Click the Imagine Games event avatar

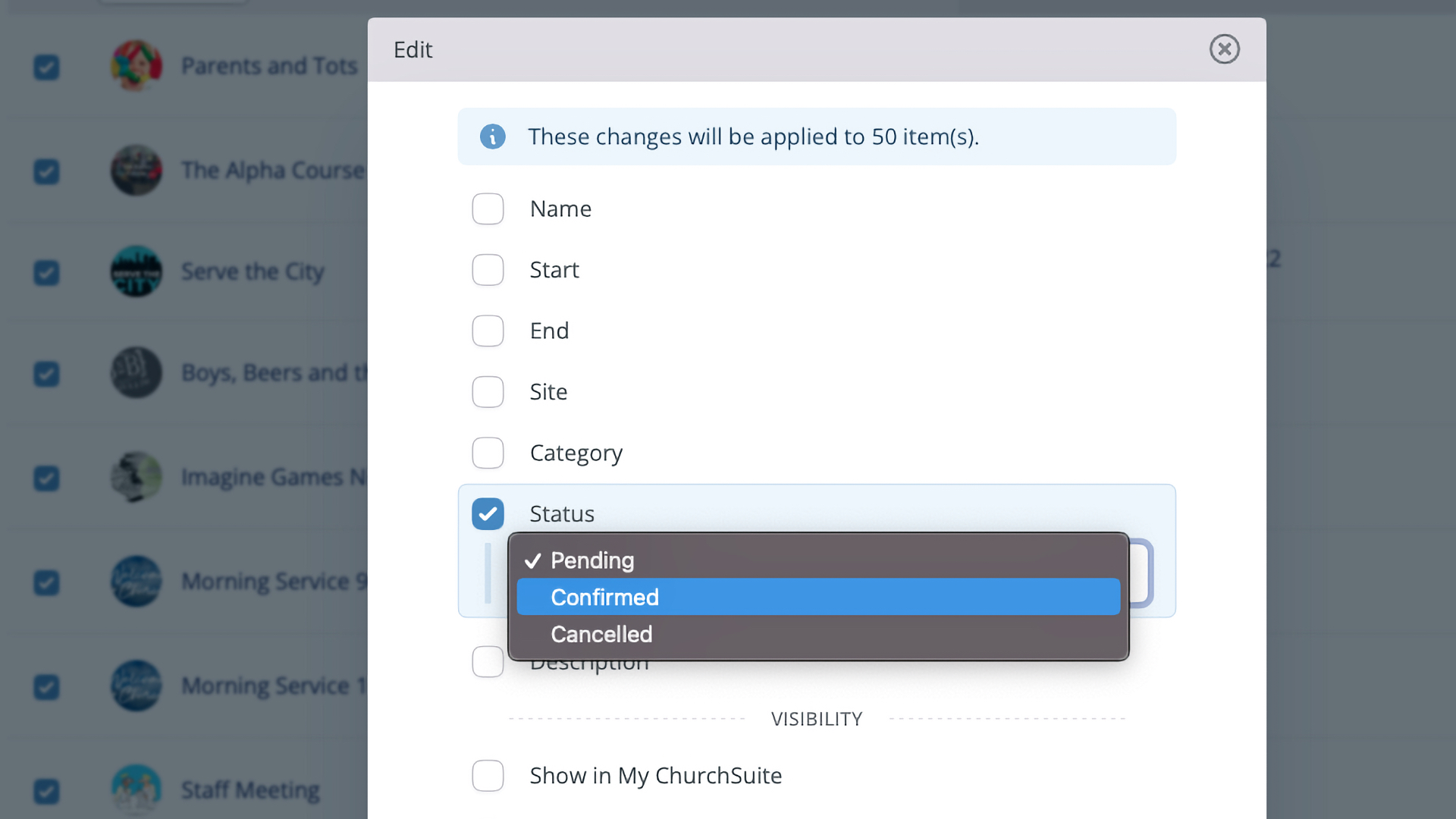[x=136, y=477]
